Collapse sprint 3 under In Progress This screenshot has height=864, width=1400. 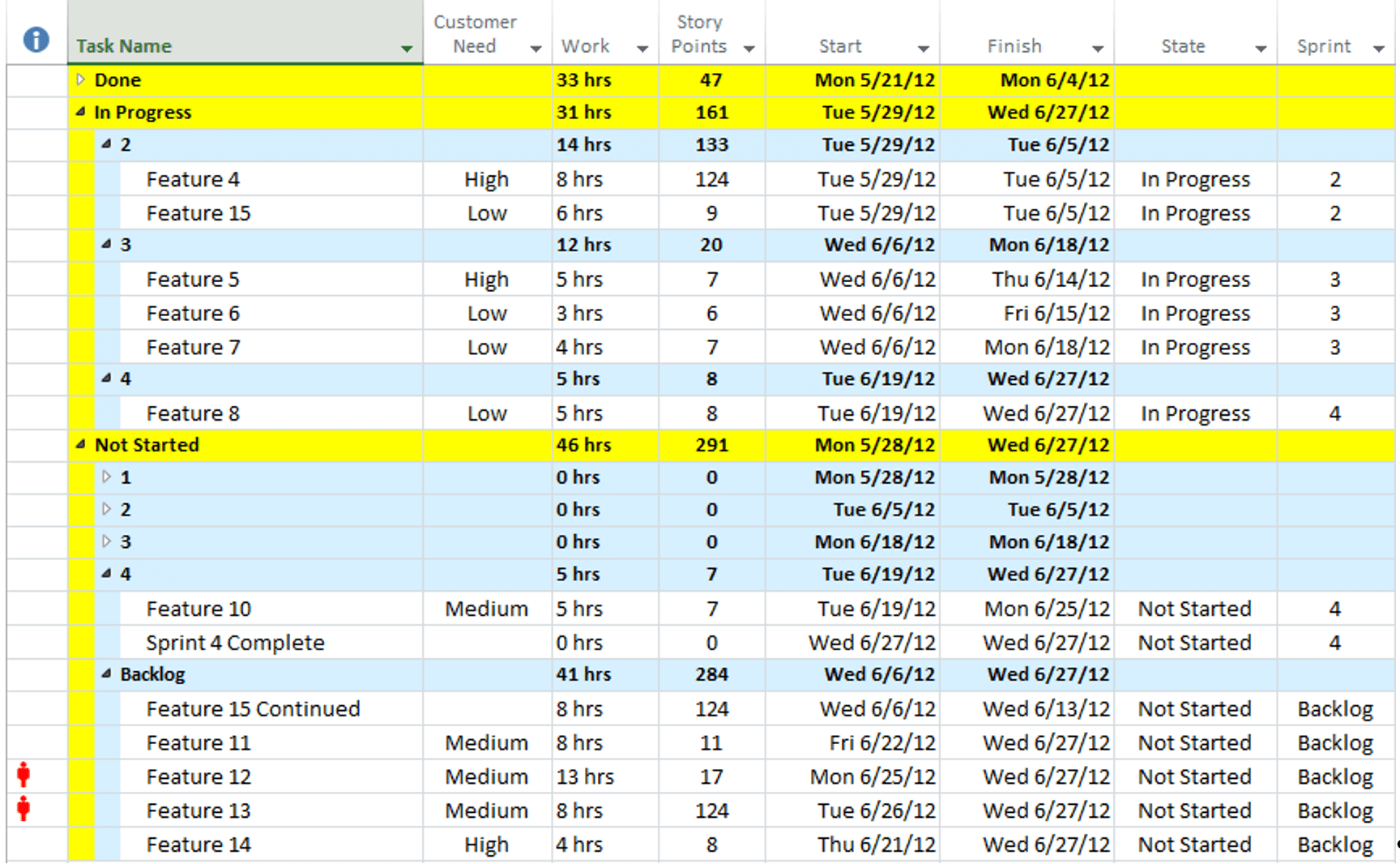click(x=106, y=244)
